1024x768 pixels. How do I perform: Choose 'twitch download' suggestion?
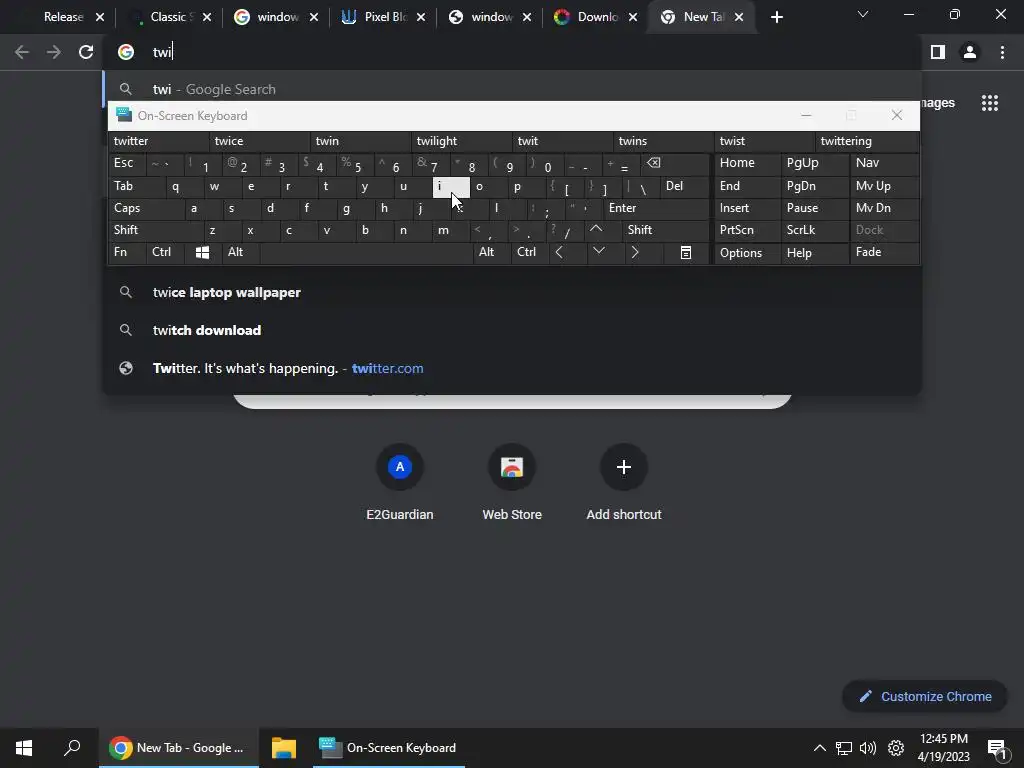pyautogui.click(x=512, y=330)
